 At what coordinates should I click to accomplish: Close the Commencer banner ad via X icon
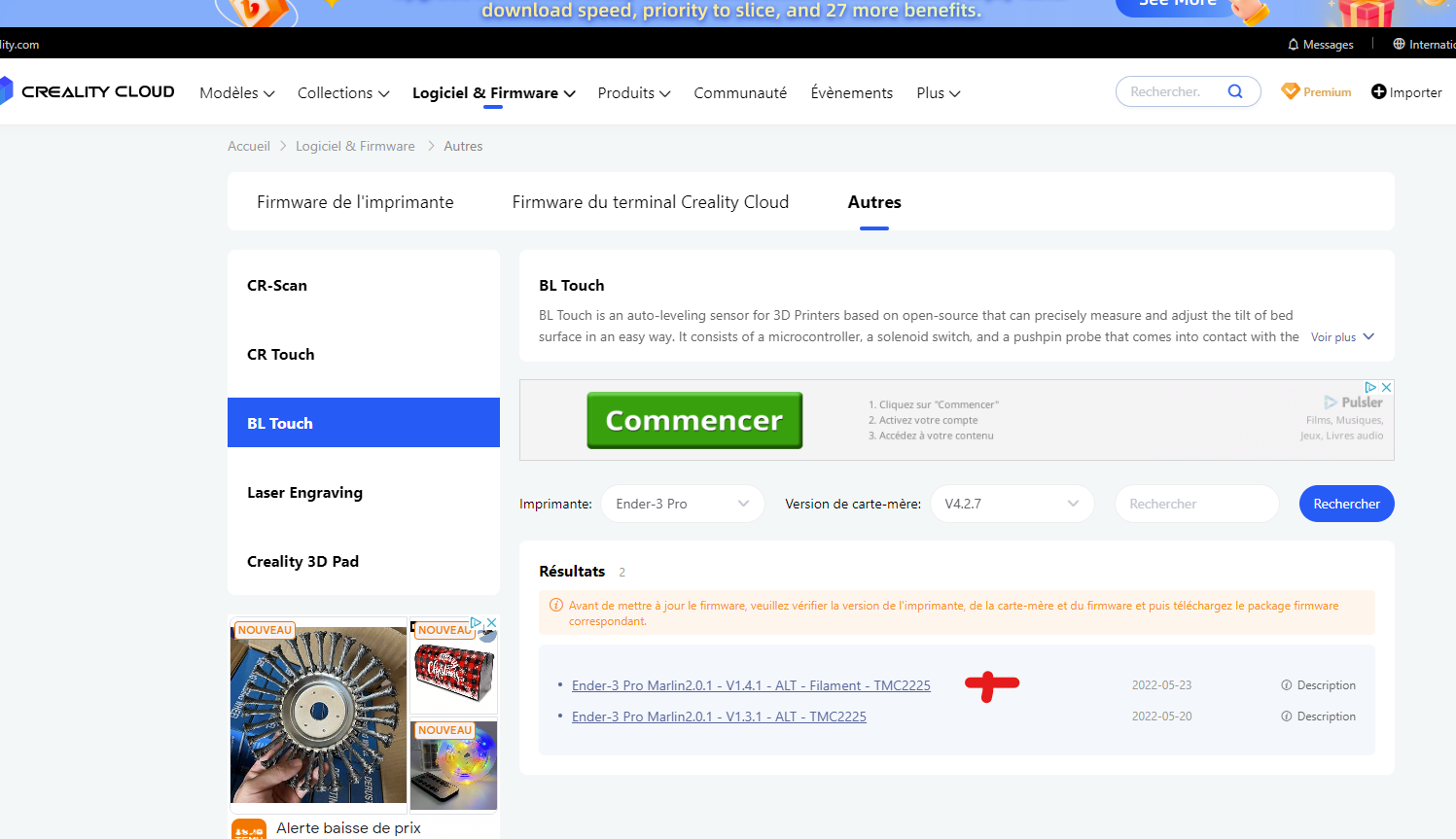1386,387
